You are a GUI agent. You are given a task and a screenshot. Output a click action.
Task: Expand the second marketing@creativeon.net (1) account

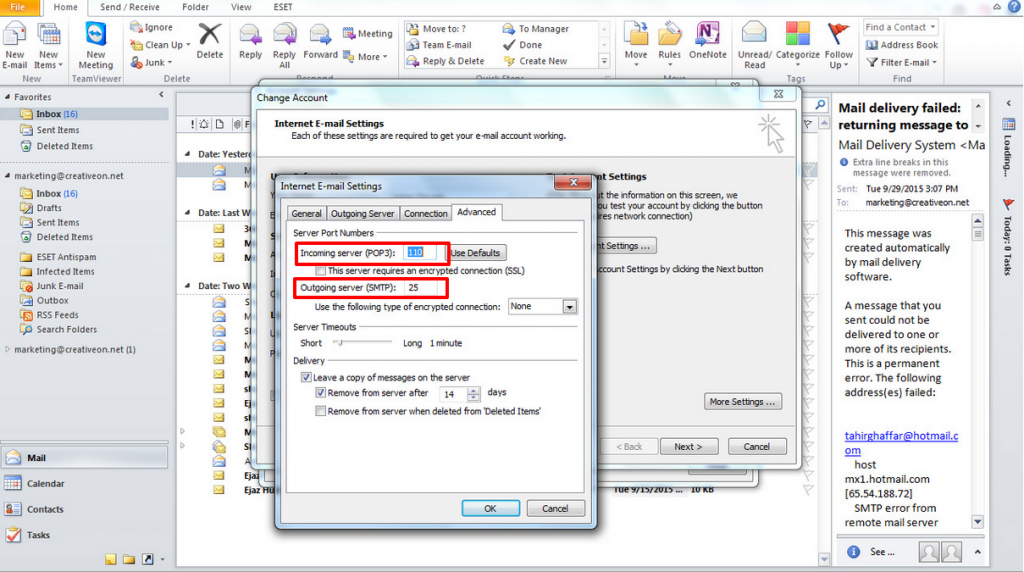coord(8,349)
